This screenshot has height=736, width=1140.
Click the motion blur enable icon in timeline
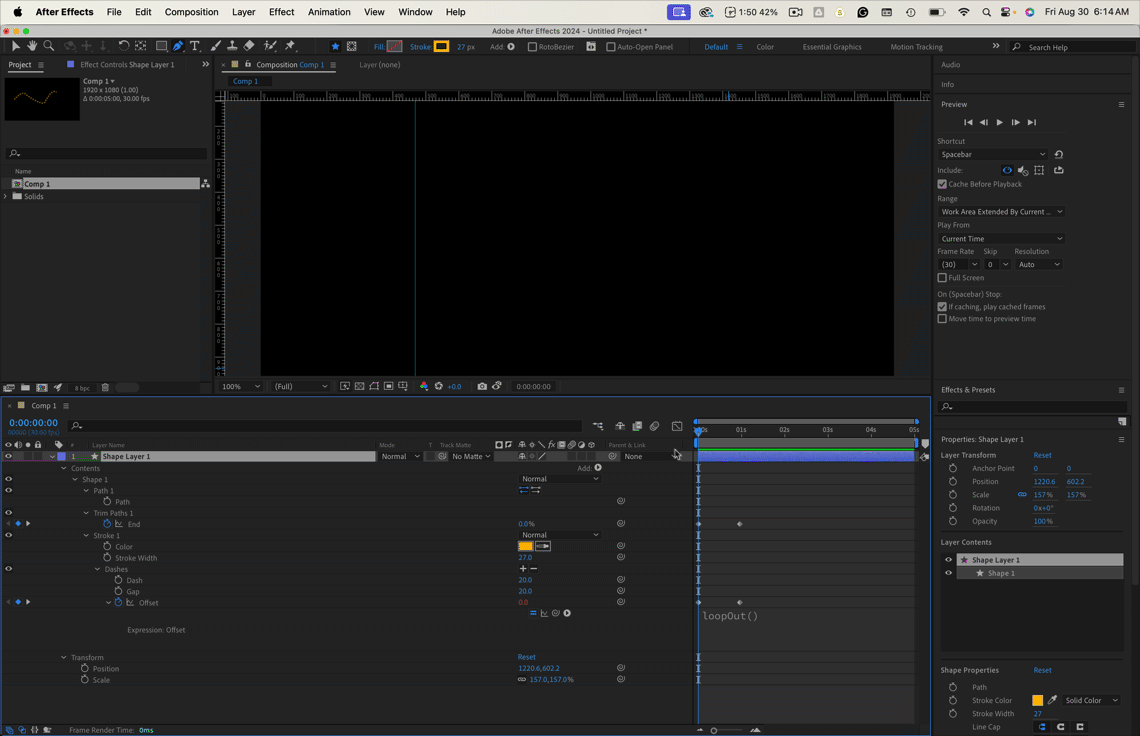pos(654,426)
